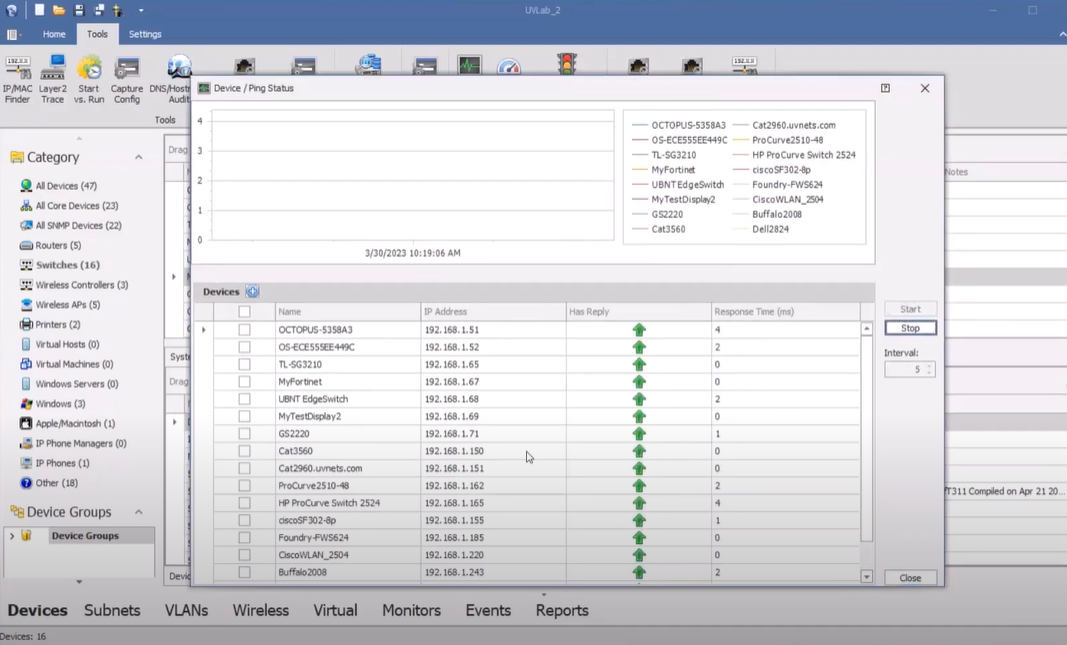Open the Monitors bottom tab

[x=412, y=610]
